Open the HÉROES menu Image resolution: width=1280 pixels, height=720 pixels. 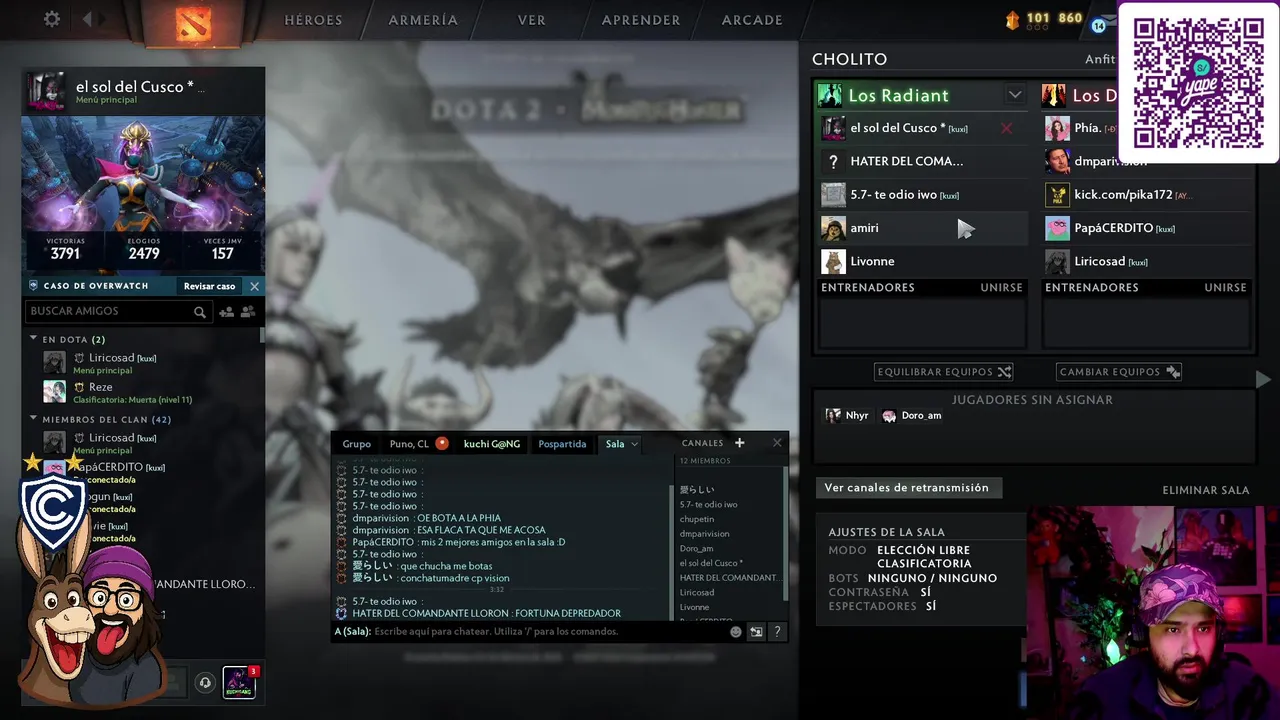(313, 20)
